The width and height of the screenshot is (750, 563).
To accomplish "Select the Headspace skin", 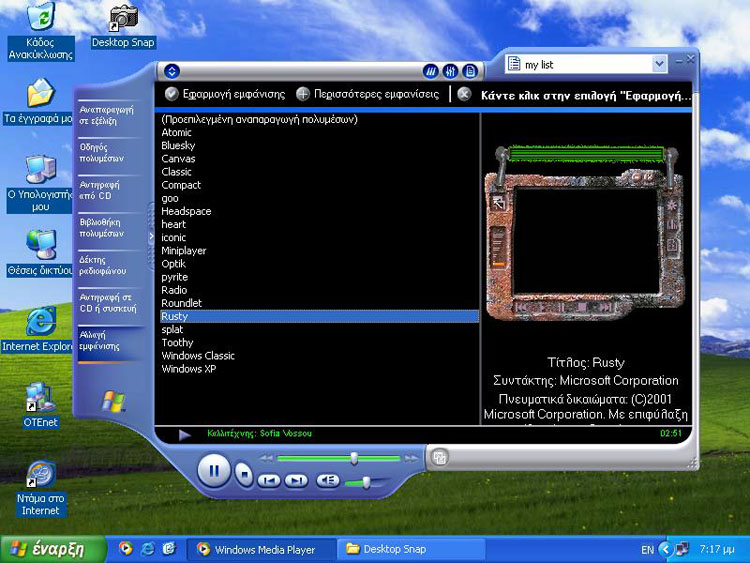I will click(320, 211).
